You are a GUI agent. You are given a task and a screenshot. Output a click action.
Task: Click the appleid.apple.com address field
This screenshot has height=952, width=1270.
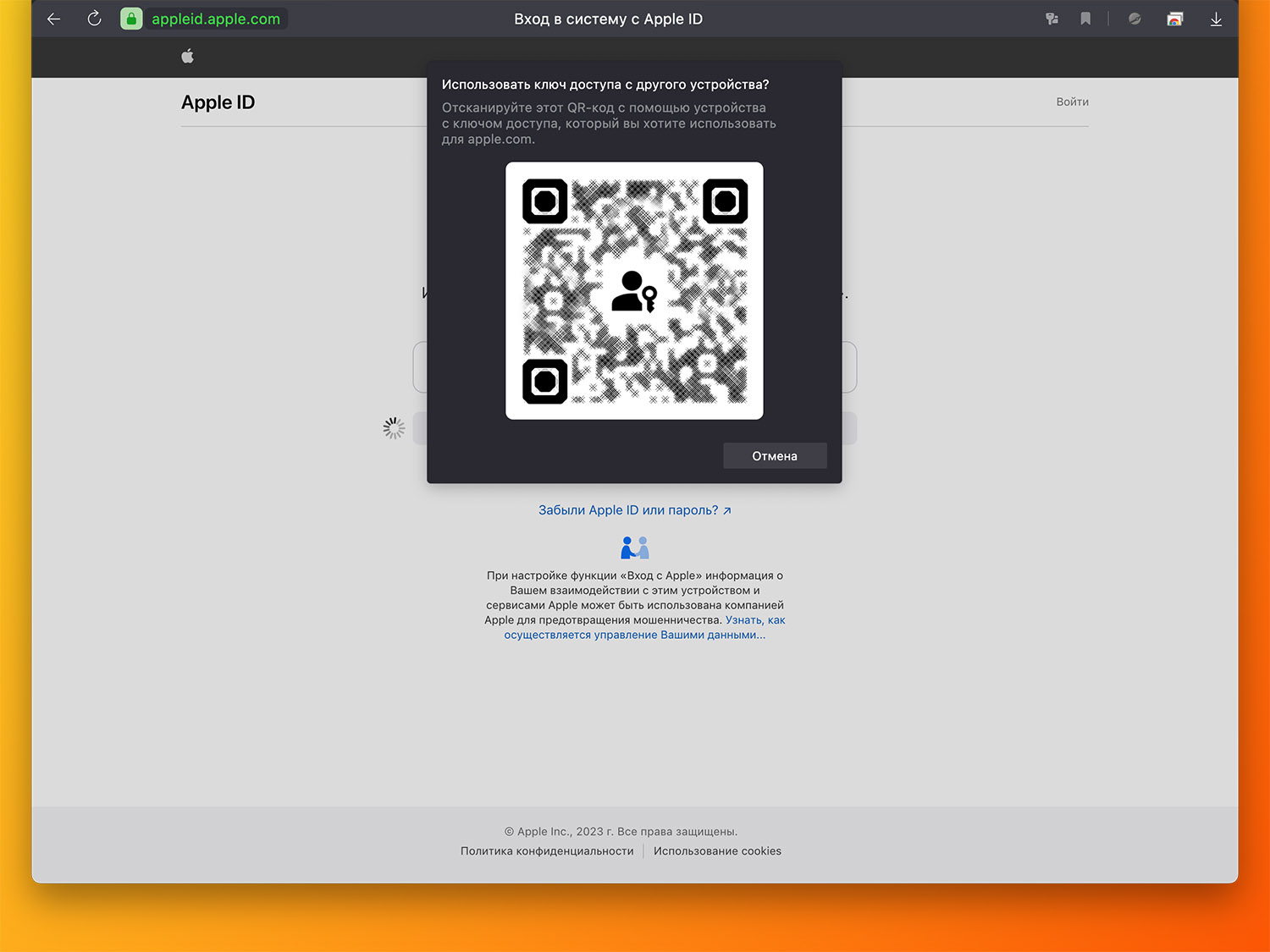coord(216,19)
